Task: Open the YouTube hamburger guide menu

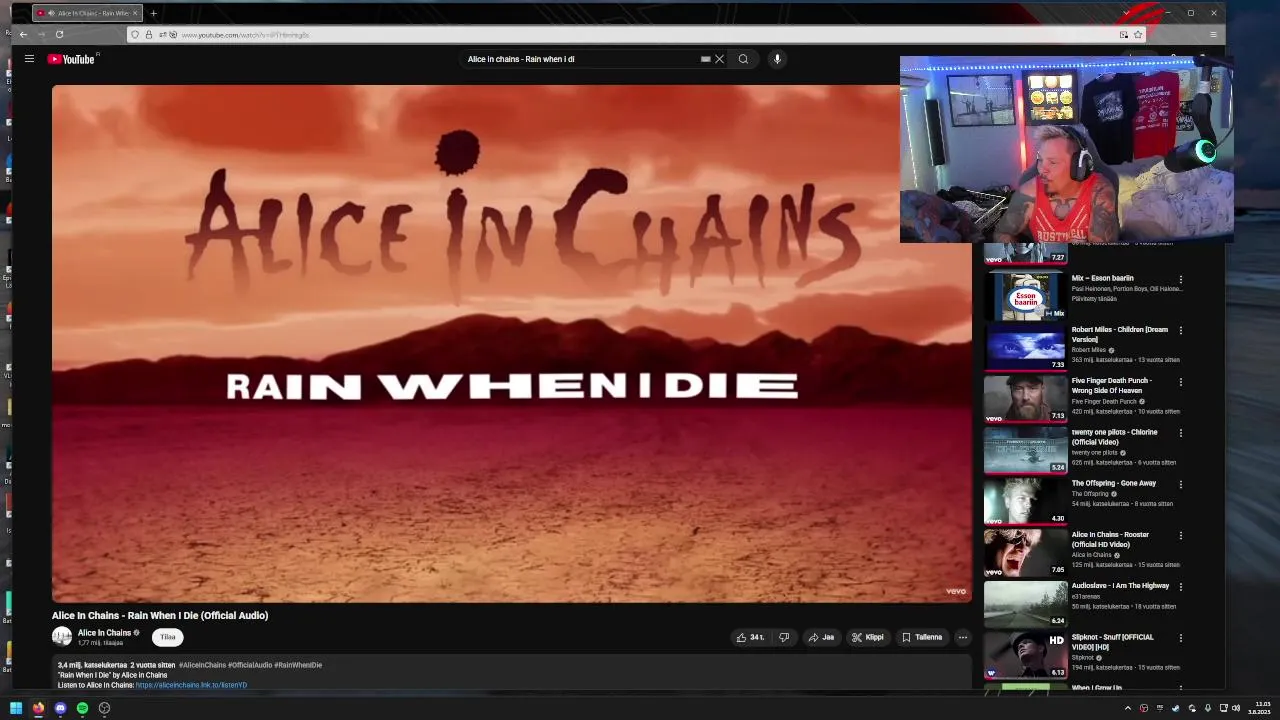Action: click(29, 59)
